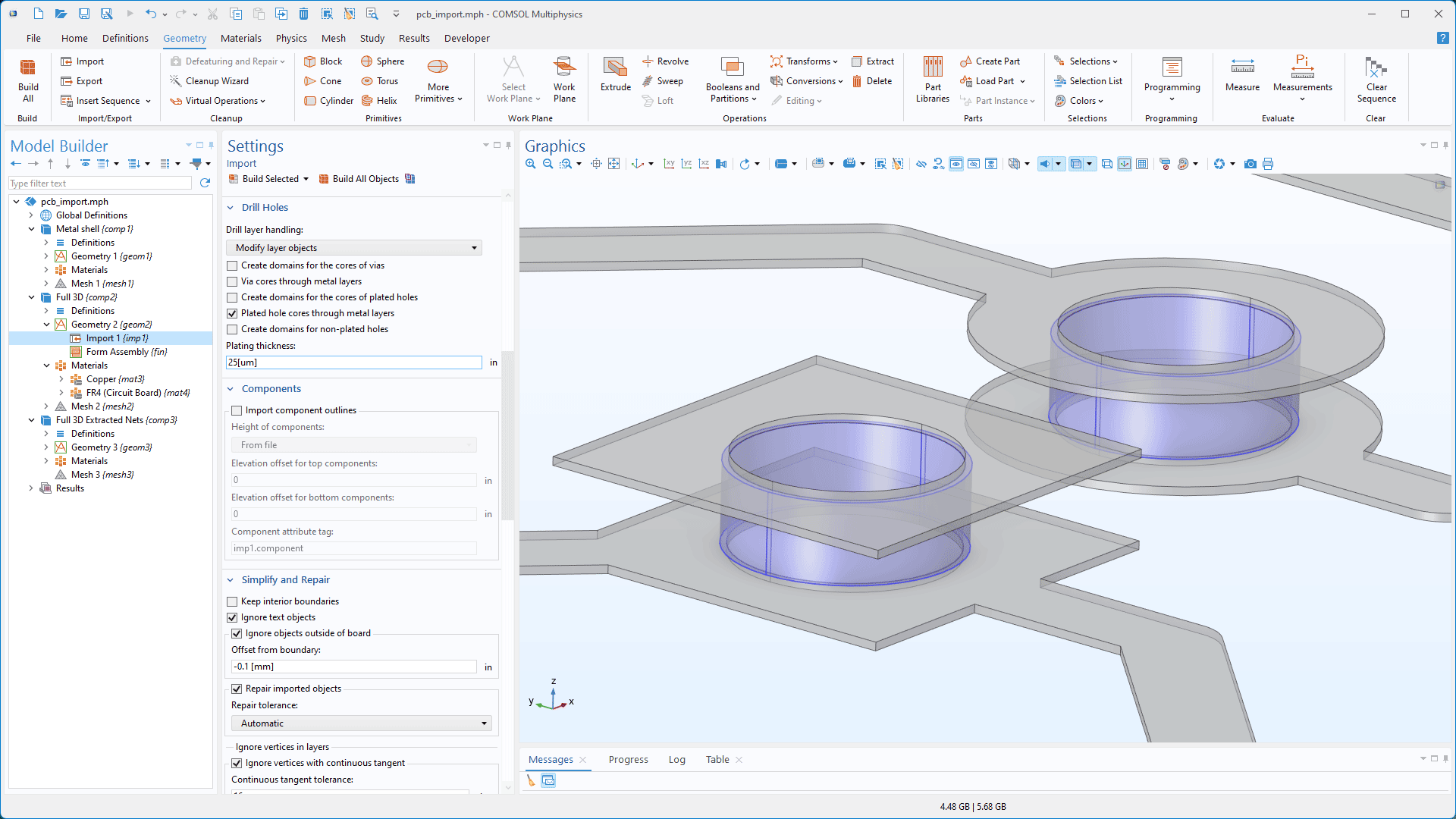Enable Via cores through metal layers
The height and width of the screenshot is (819, 1456).
coord(232,281)
